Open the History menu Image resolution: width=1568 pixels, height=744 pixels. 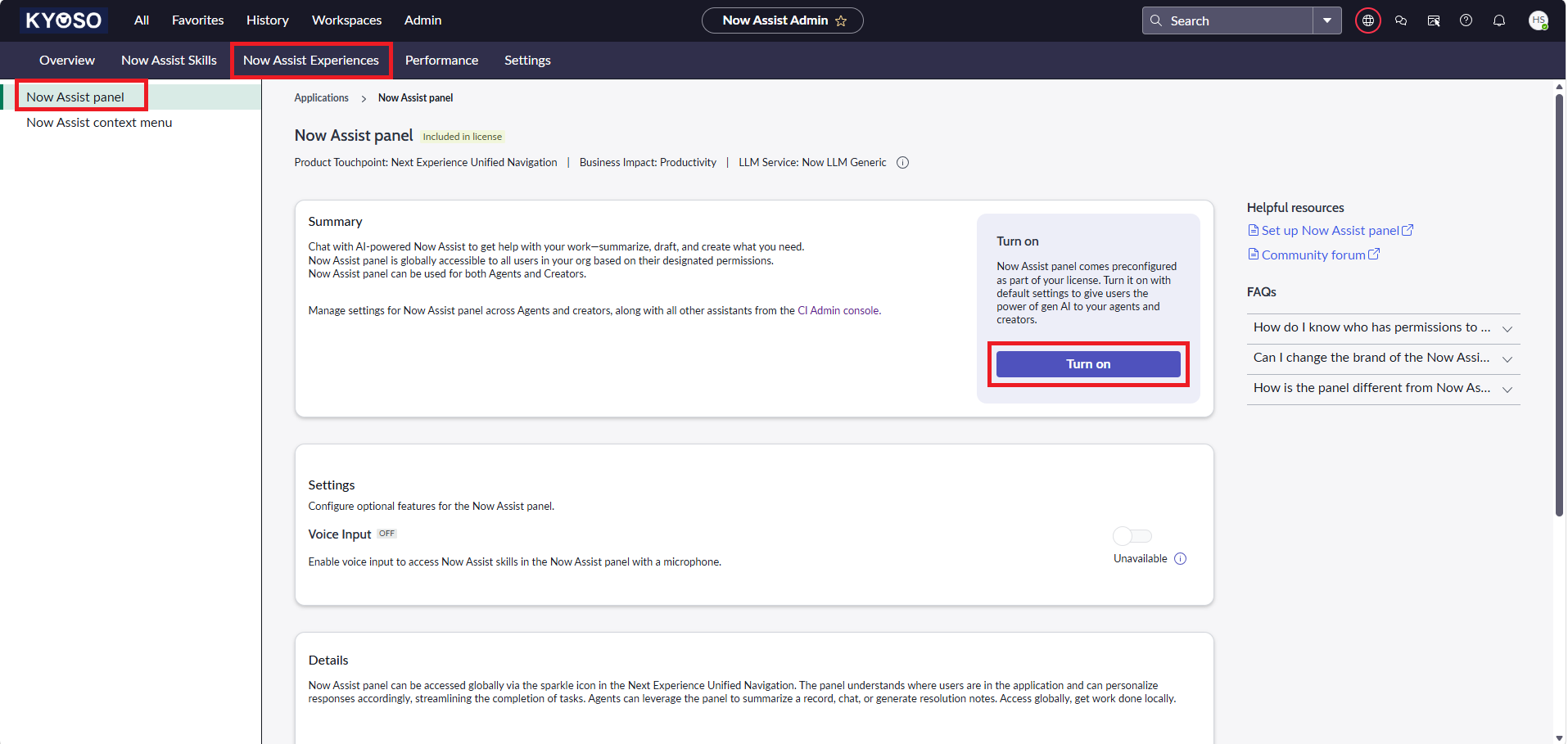click(268, 20)
